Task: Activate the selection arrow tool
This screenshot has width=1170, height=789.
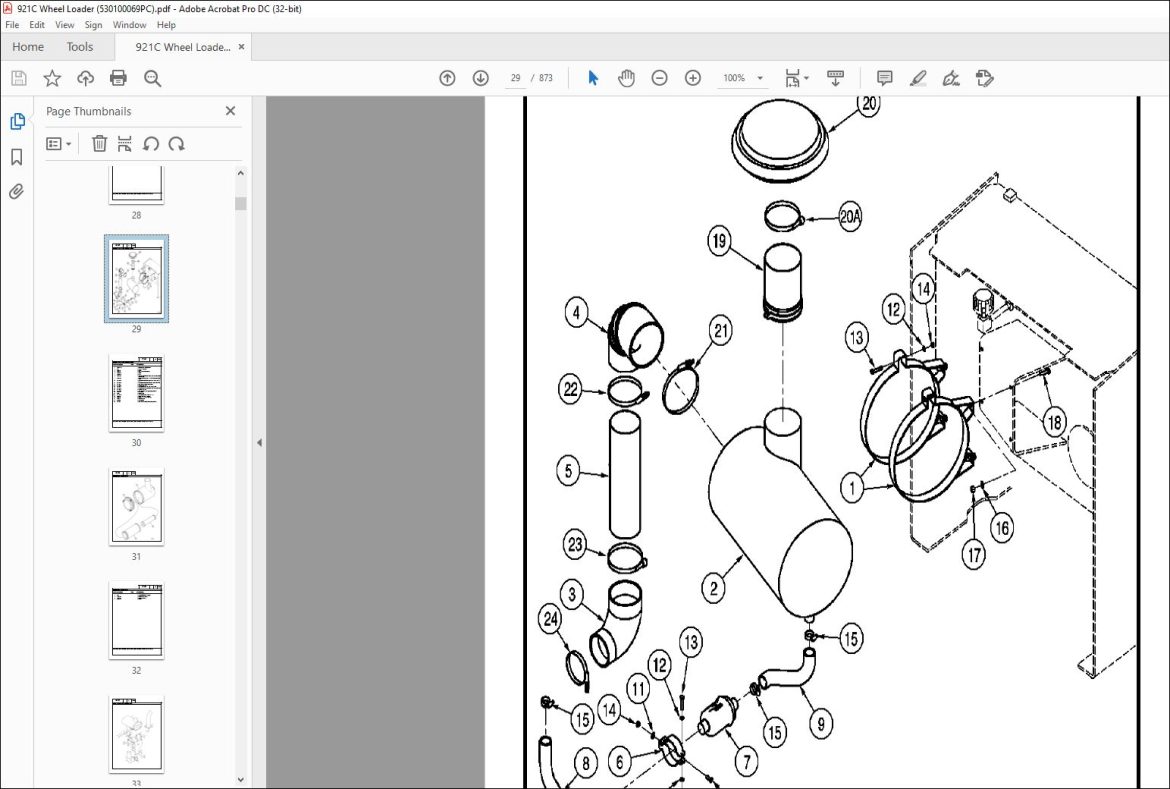Action: (593, 78)
